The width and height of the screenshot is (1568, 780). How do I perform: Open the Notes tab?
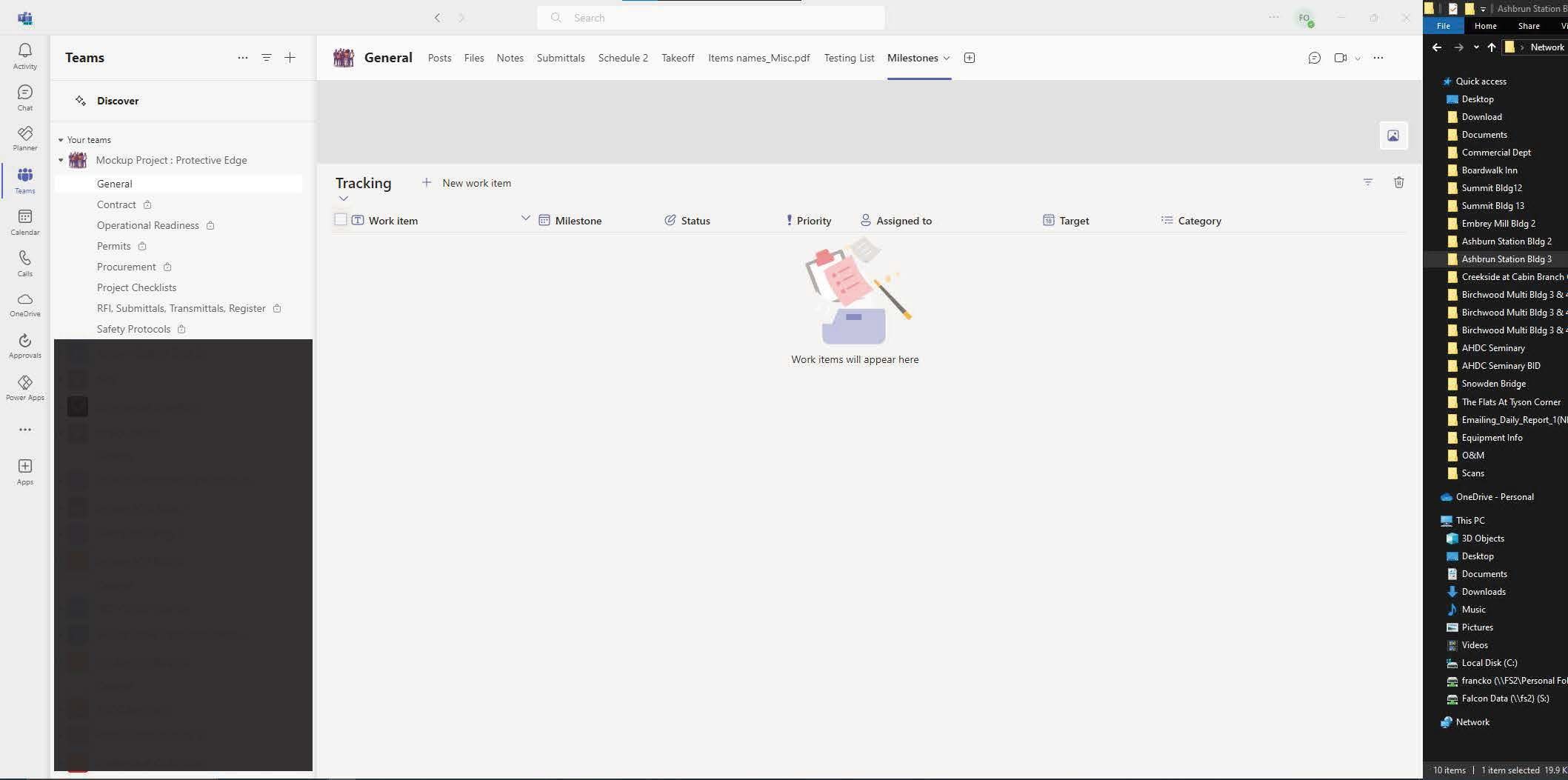pyautogui.click(x=510, y=58)
